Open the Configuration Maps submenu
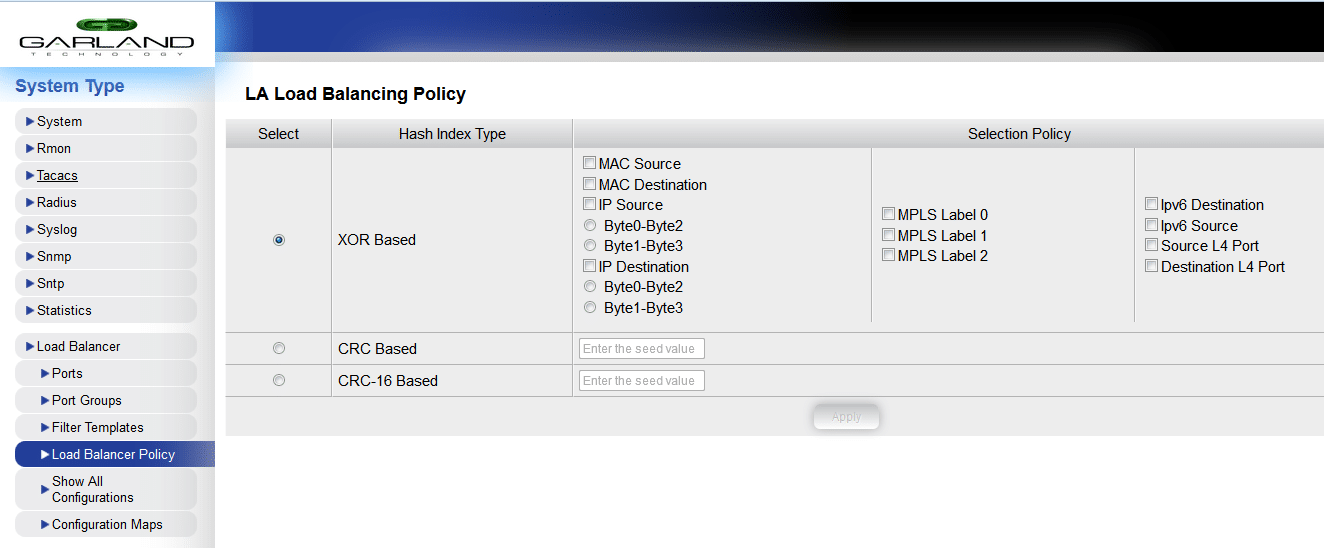Screen dimensions: 1324x548 (x=105, y=524)
